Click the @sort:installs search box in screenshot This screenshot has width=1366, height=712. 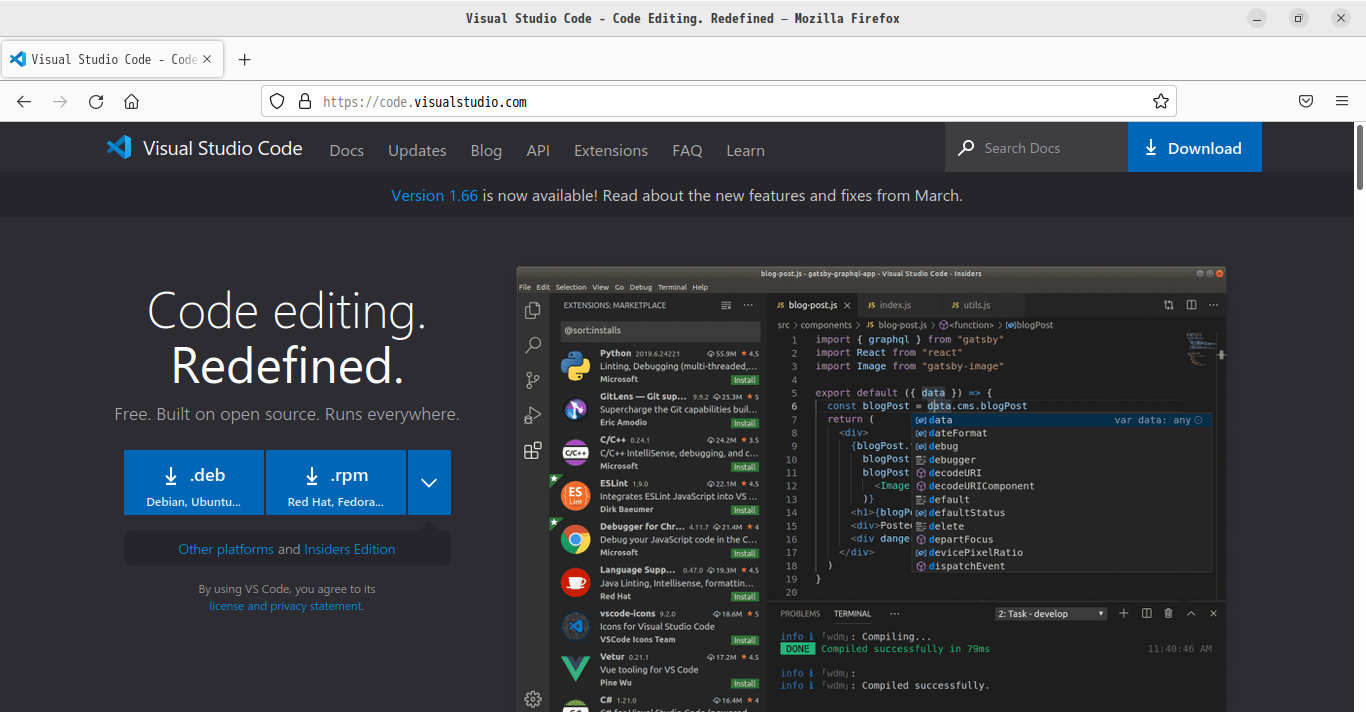point(660,330)
